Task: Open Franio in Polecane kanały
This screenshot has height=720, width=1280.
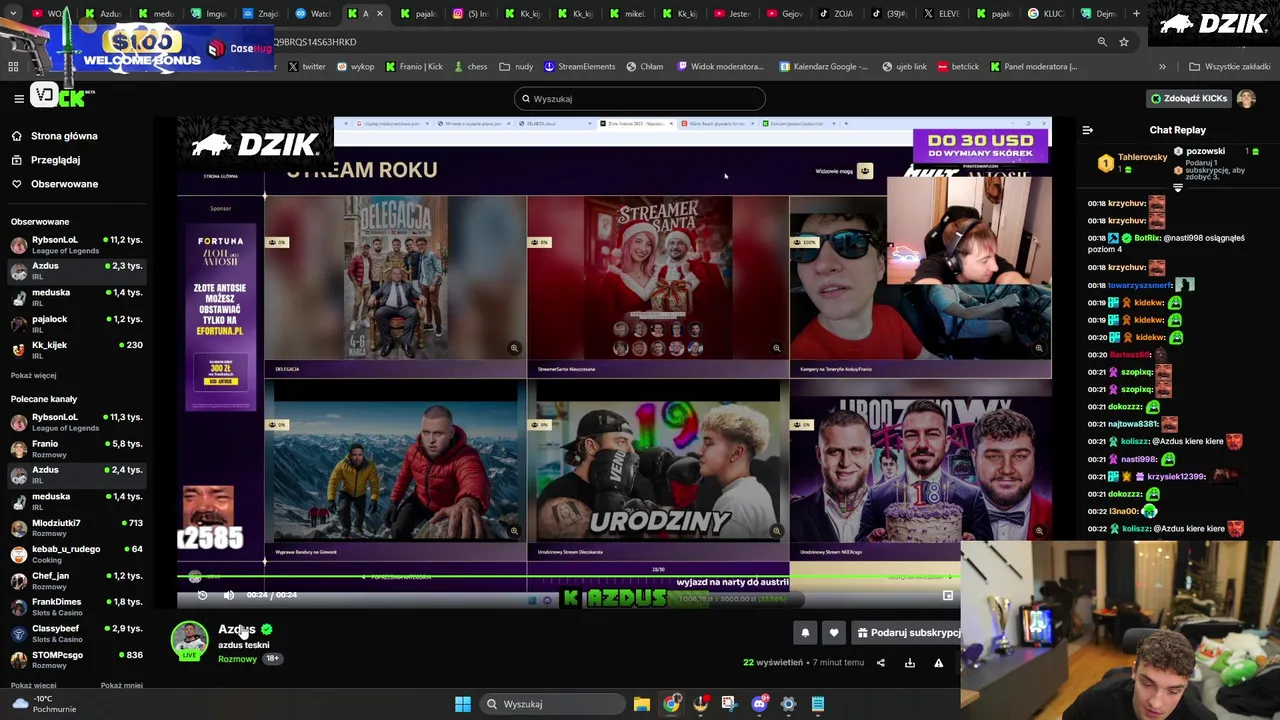Action: 78,448
